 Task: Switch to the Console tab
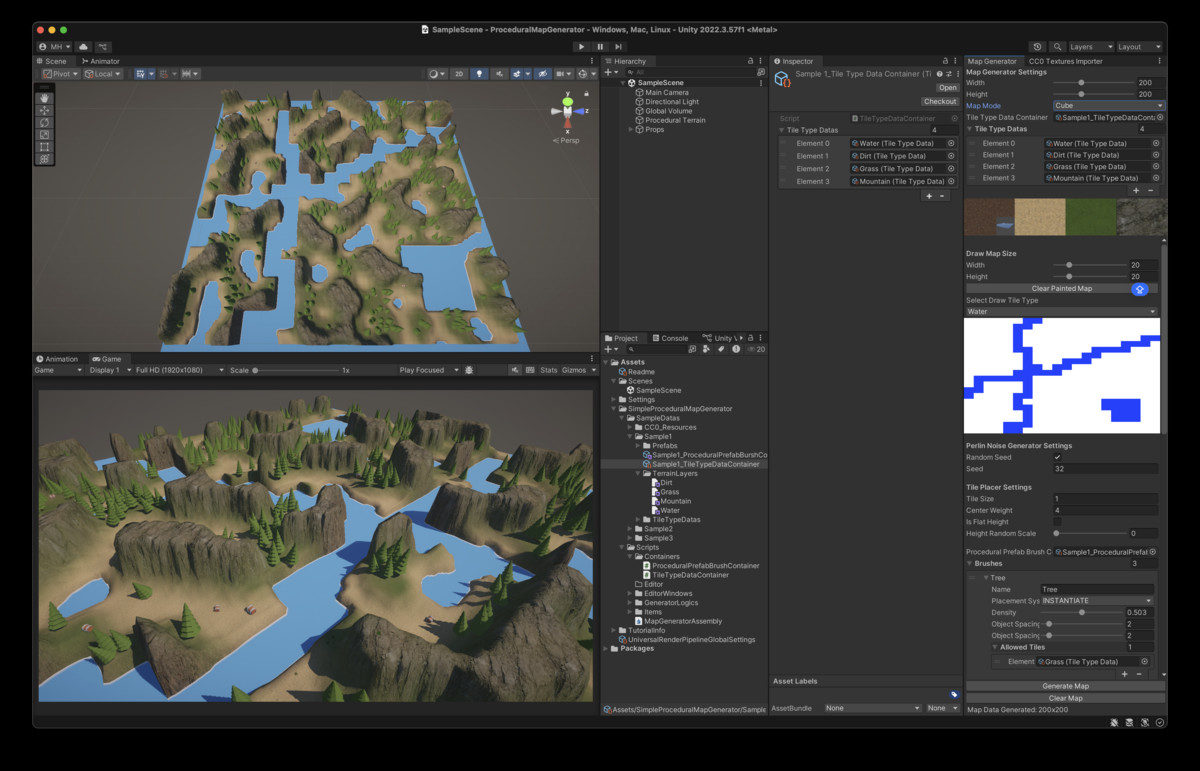[x=671, y=338]
